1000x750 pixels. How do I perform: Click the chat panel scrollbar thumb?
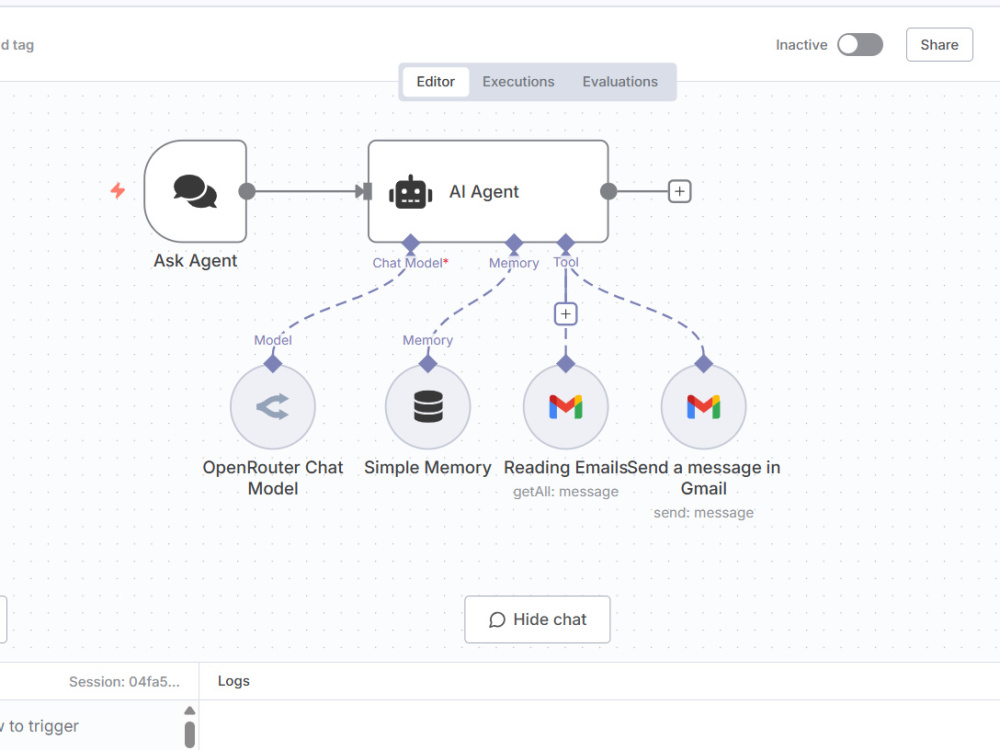click(189, 734)
